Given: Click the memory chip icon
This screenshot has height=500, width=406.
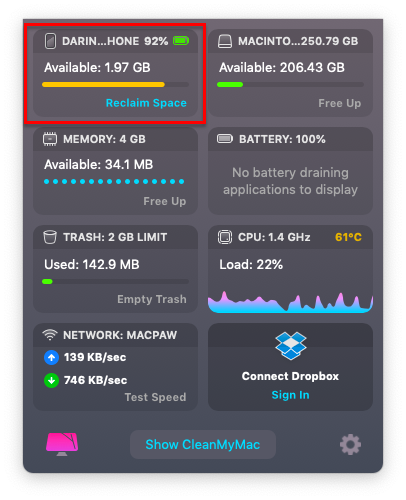Looking at the screenshot, I should pos(50,139).
